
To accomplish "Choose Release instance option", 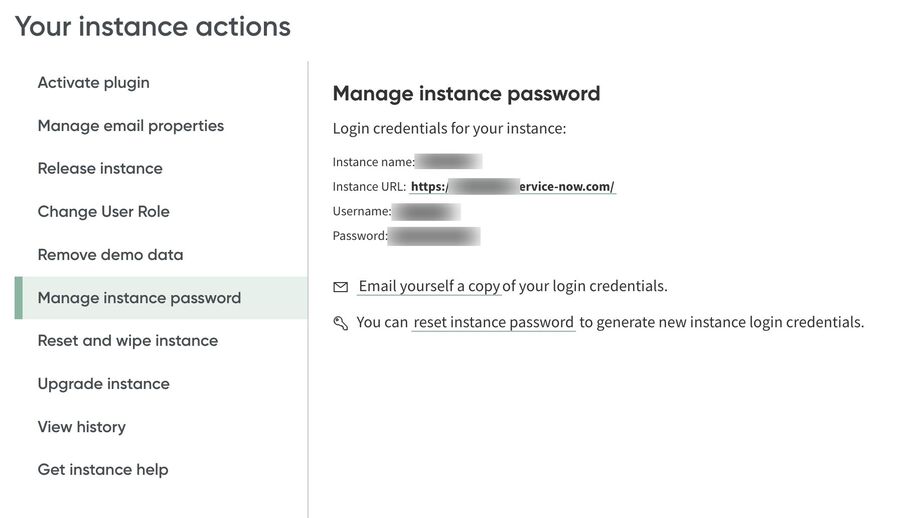I will coord(100,169).
